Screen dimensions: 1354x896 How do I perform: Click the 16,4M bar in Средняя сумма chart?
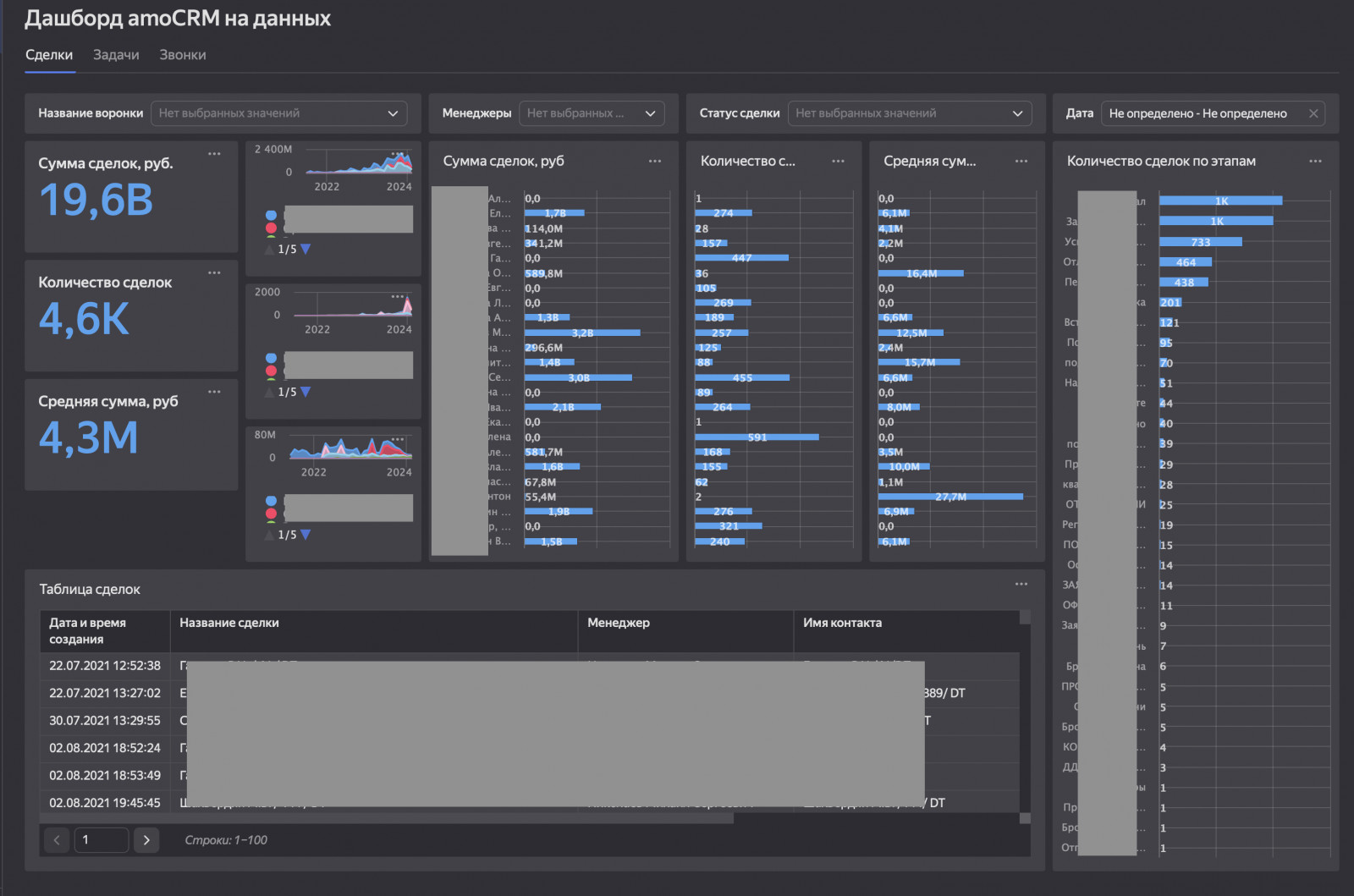[921, 273]
